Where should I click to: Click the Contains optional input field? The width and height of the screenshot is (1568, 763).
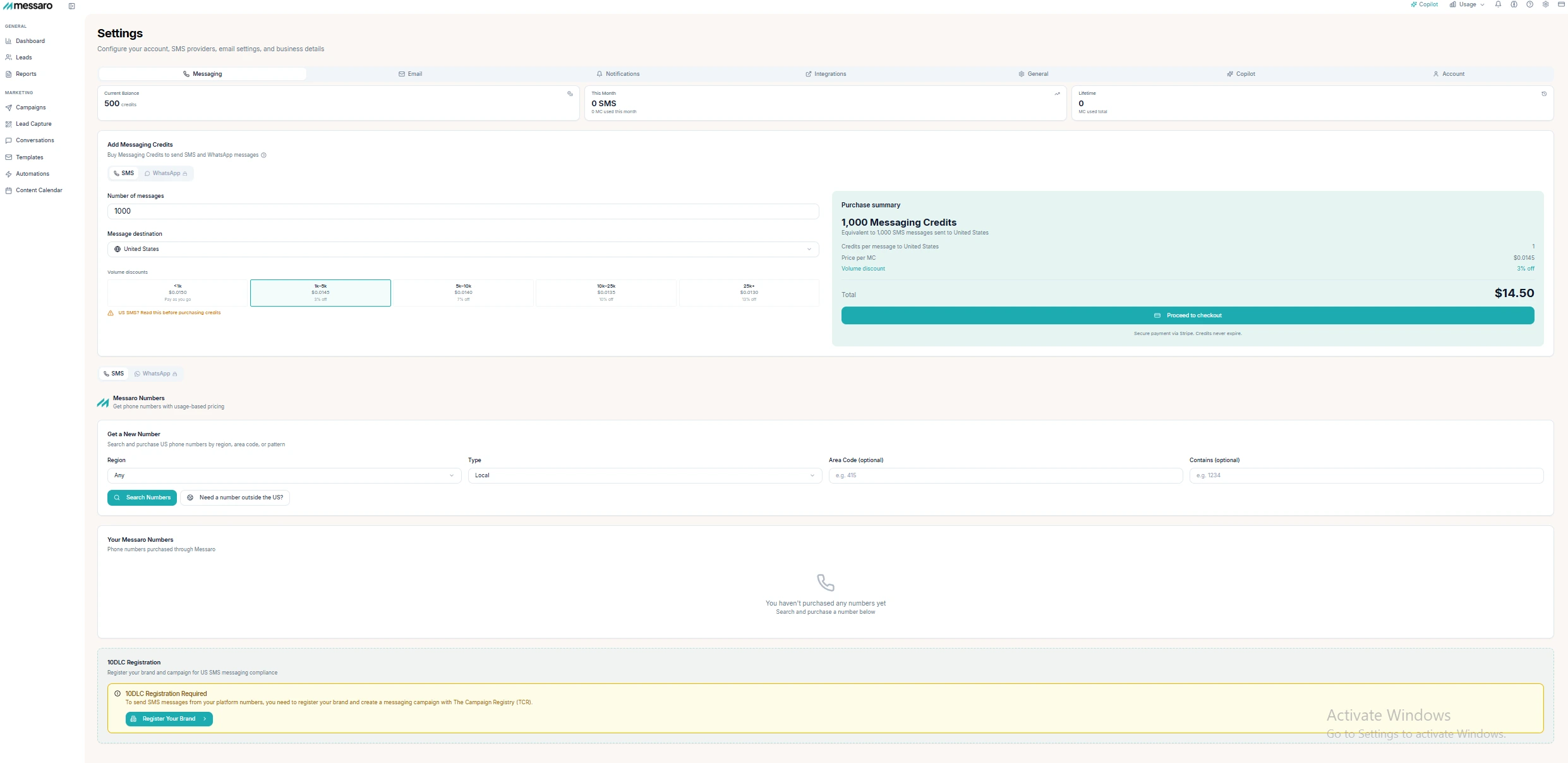(x=1366, y=475)
